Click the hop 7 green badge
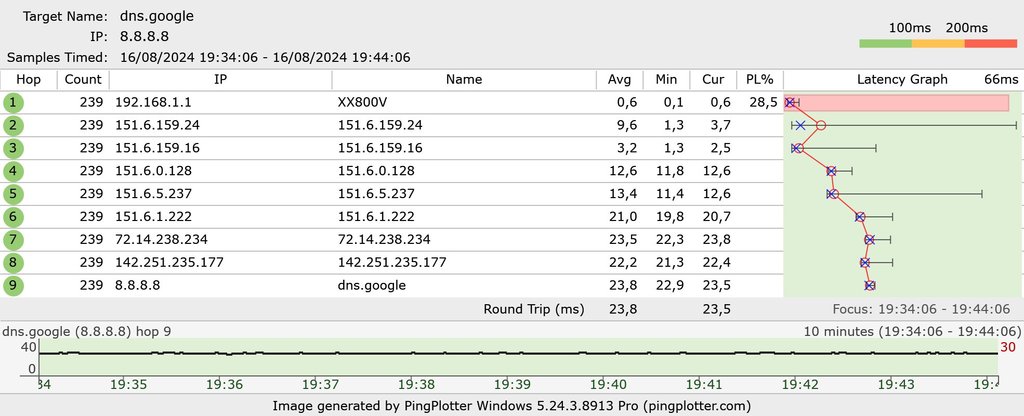 pos(13,240)
